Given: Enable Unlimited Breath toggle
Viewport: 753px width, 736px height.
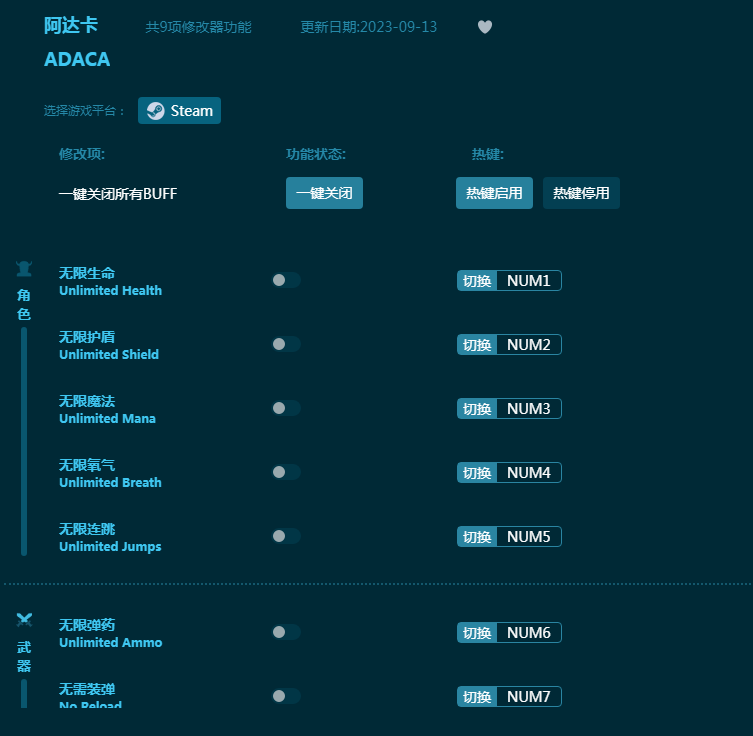Looking at the screenshot, I should (286, 472).
